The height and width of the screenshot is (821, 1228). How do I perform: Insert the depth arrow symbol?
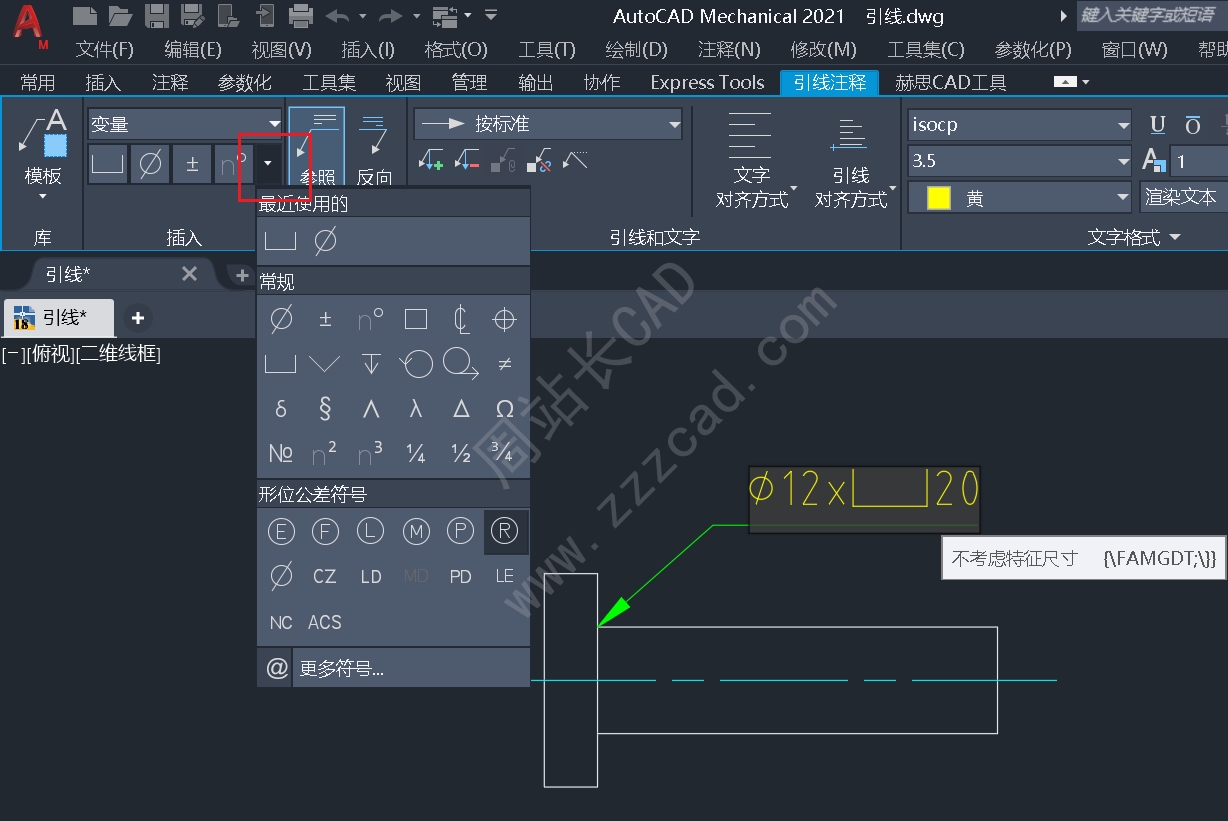click(x=370, y=364)
